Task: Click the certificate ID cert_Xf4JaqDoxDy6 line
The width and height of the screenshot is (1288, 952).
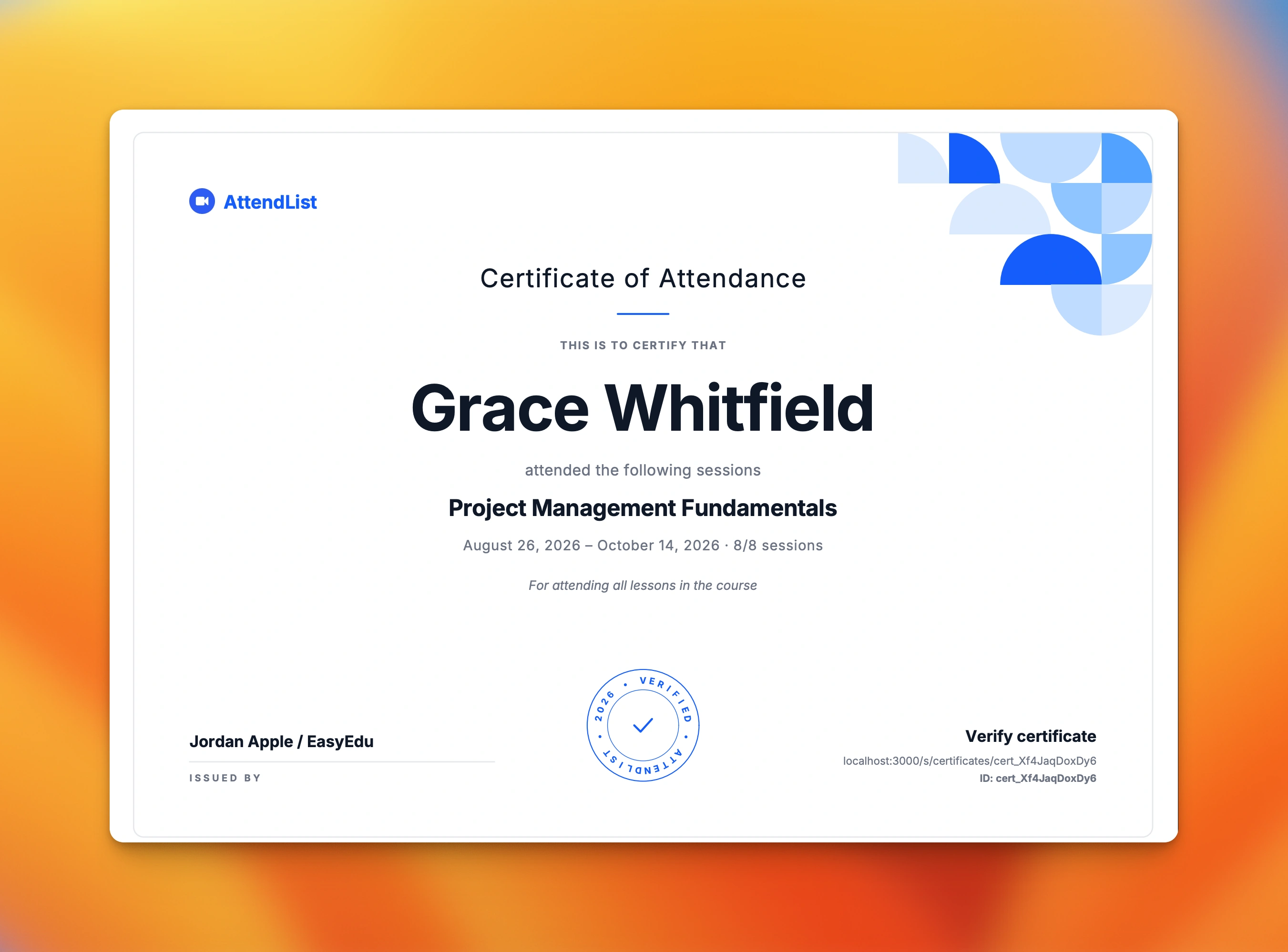Action: 1038,778
